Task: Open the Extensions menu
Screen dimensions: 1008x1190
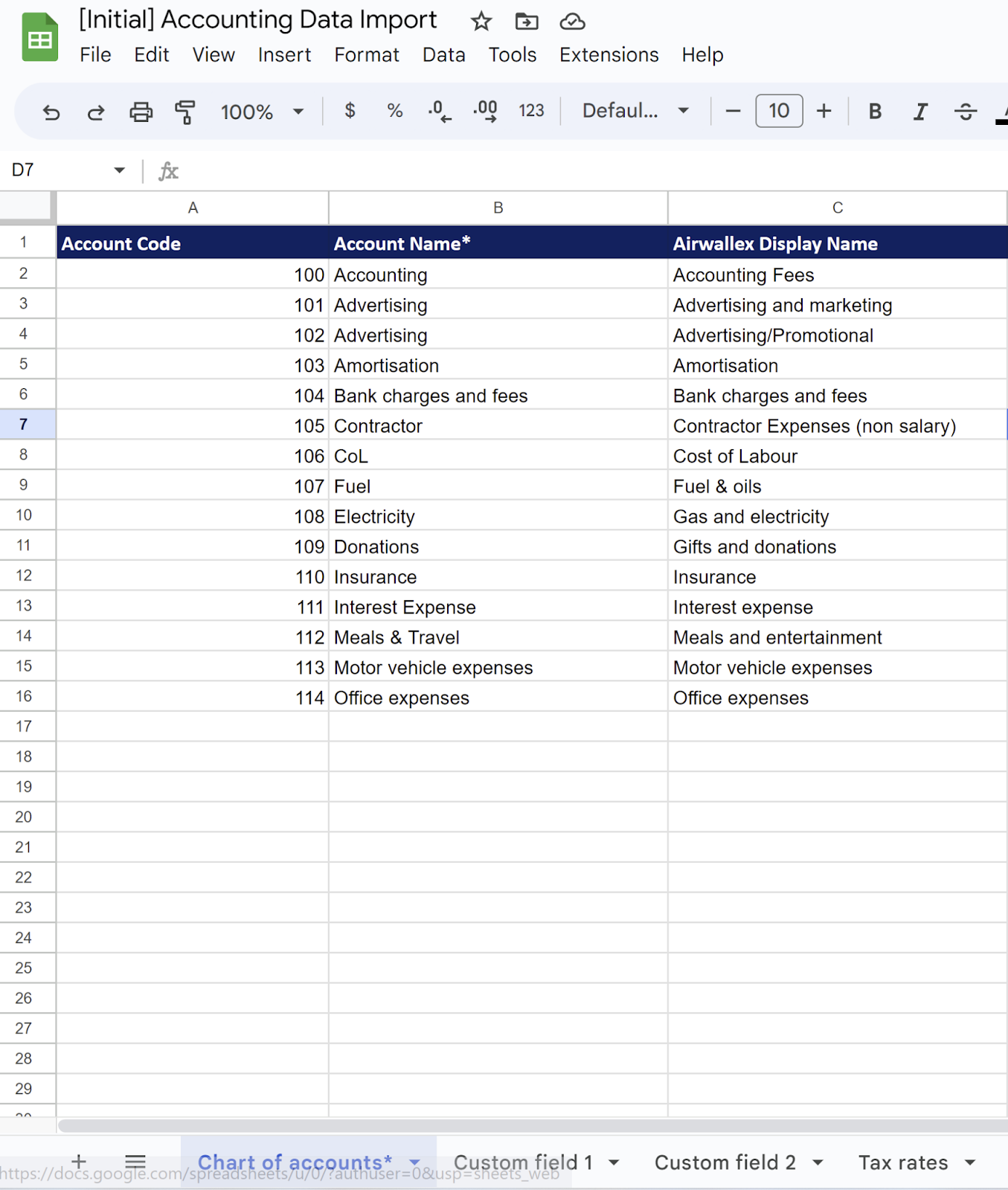Action: click(609, 55)
